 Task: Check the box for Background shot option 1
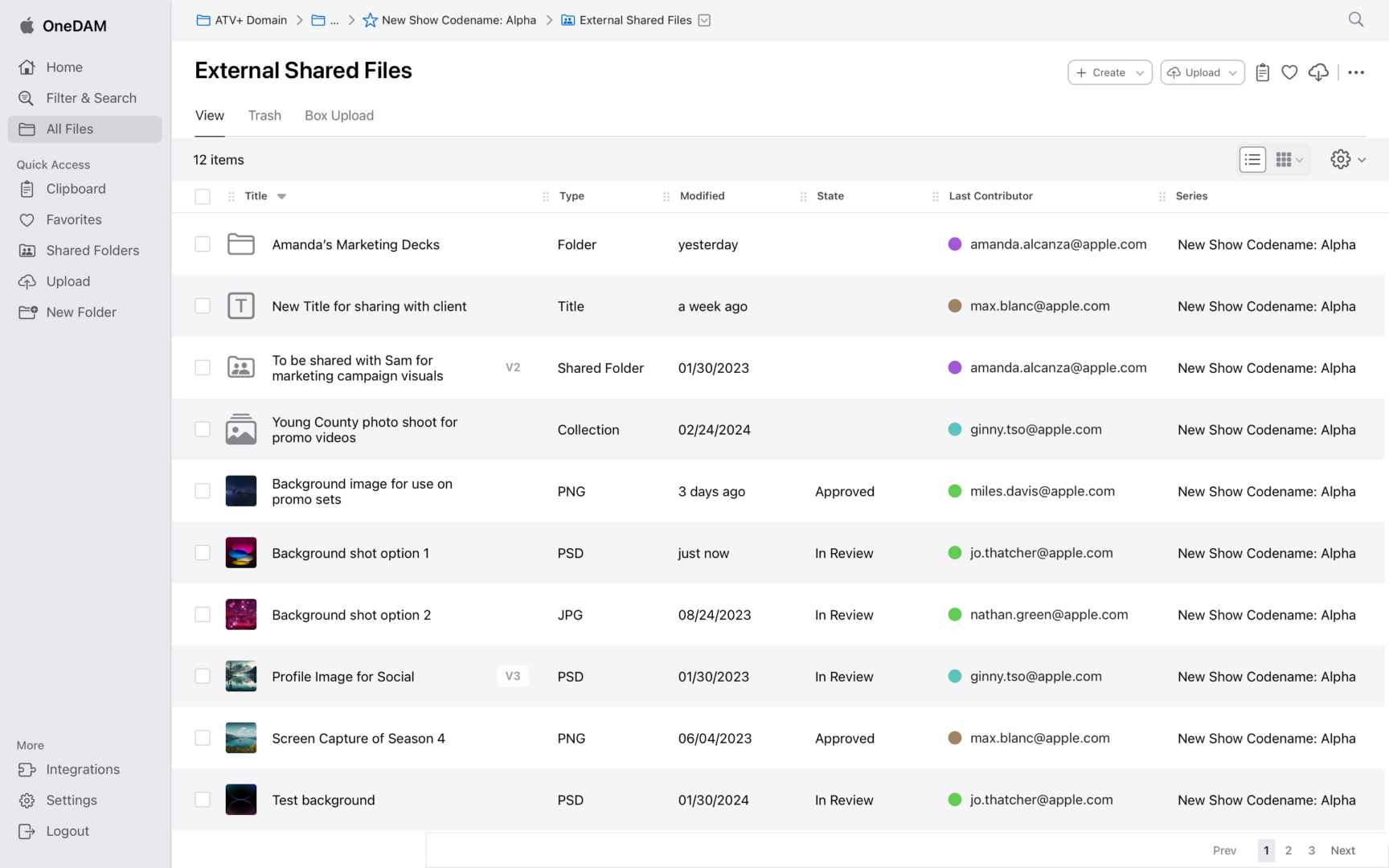point(203,553)
